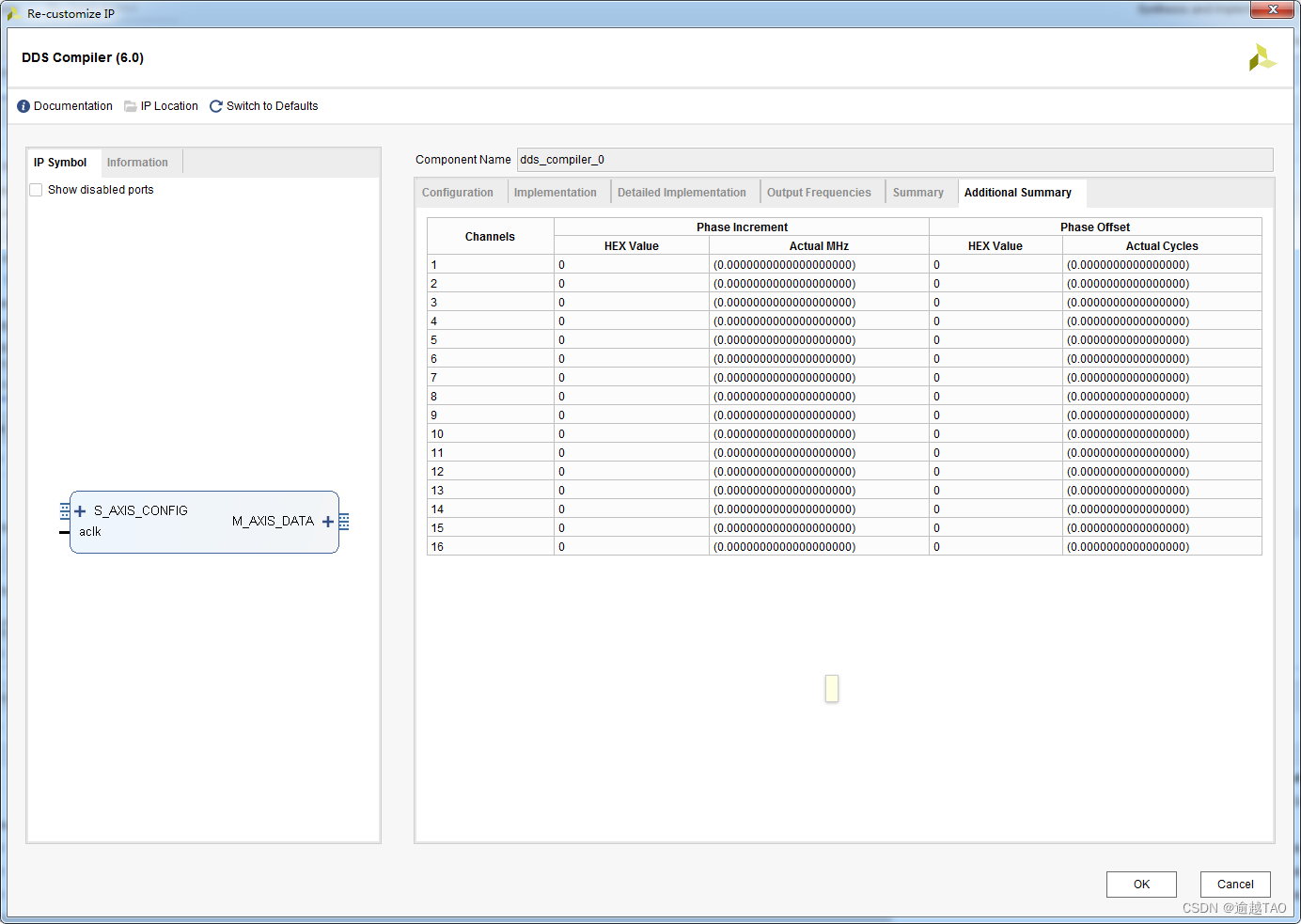Click the Component Name input field

coord(895,160)
